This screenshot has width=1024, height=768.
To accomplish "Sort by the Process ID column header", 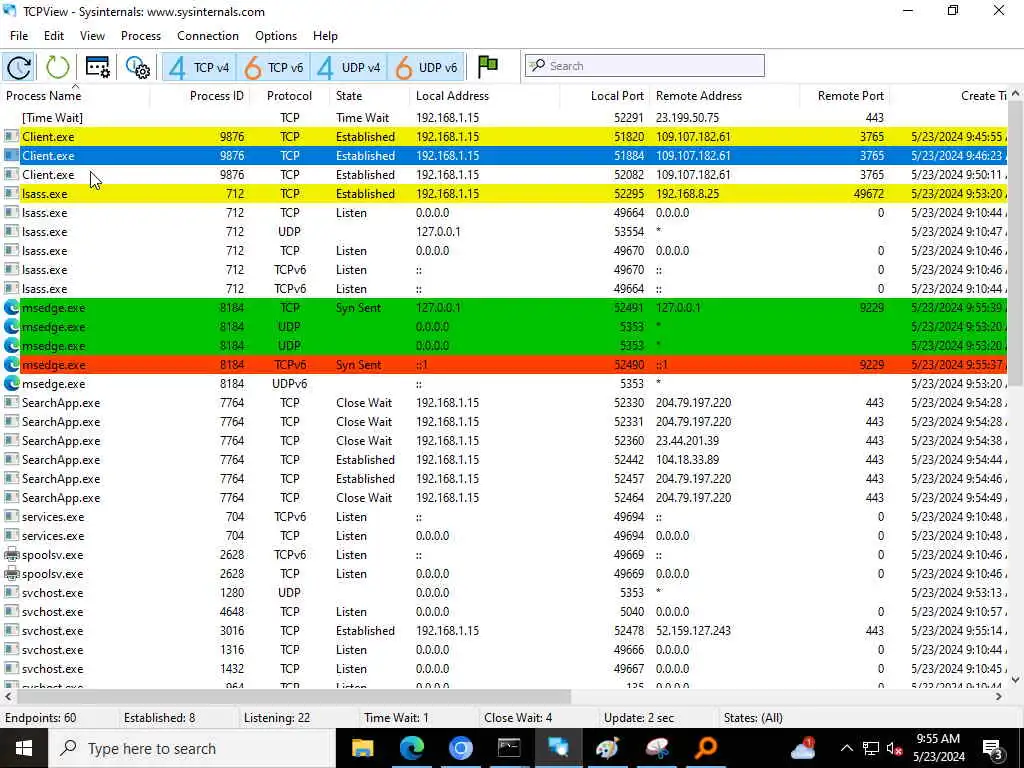I will click(216, 96).
